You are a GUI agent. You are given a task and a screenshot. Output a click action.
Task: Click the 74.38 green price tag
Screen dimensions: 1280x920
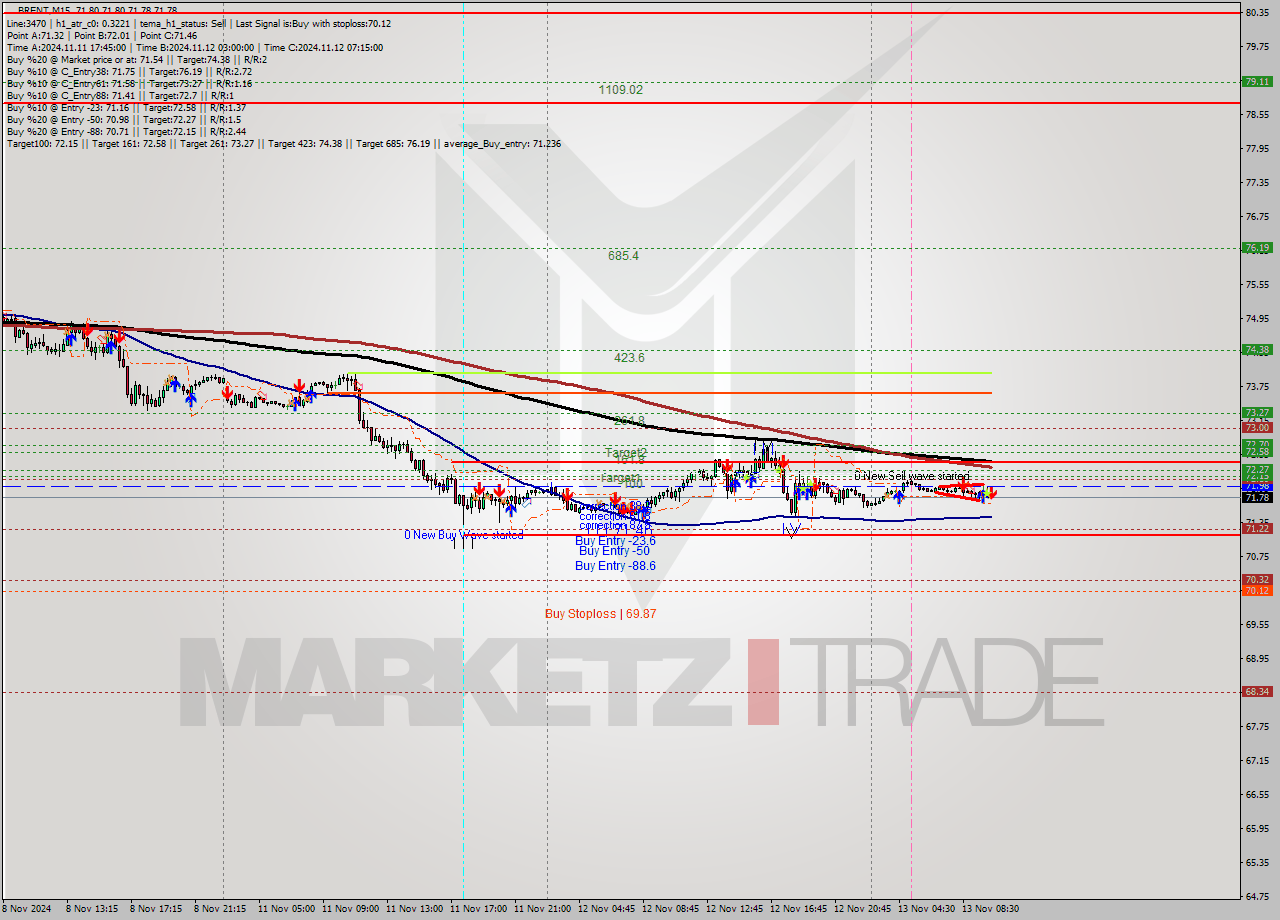[x=1257, y=349]
